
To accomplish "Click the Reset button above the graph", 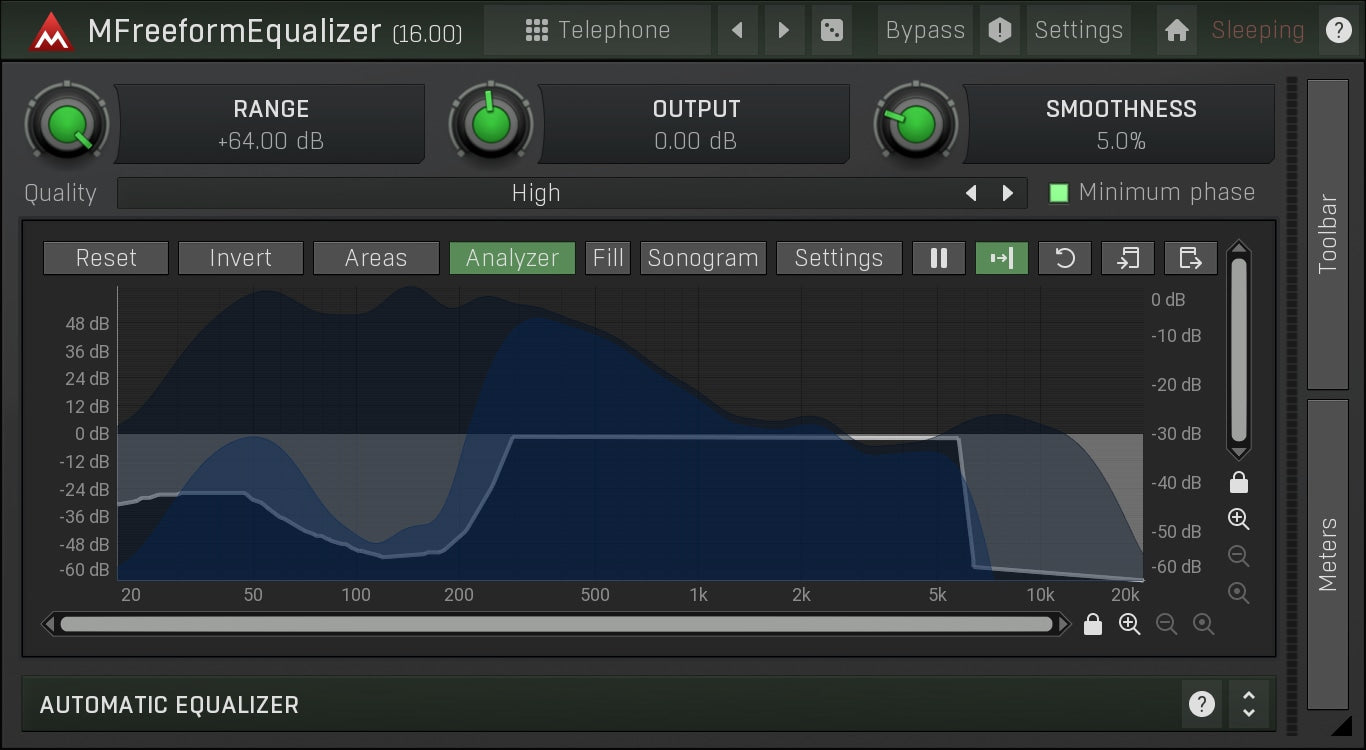I will [106, 258].
